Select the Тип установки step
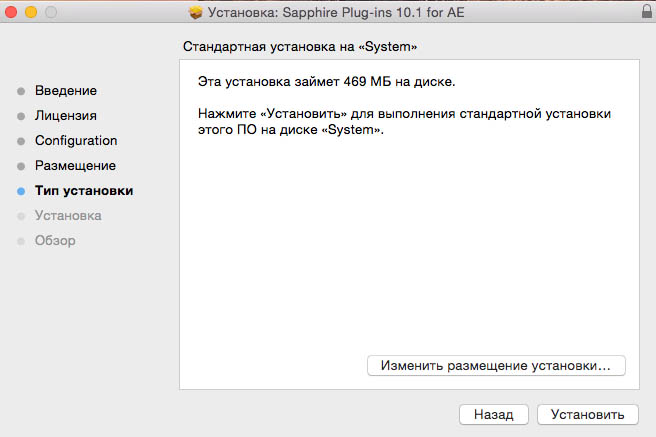This screenshot has width=656, height=437. click(x=84, y=191)
